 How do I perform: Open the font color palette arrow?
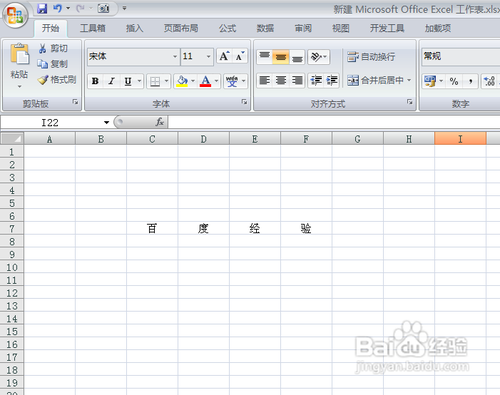(216, 81)
